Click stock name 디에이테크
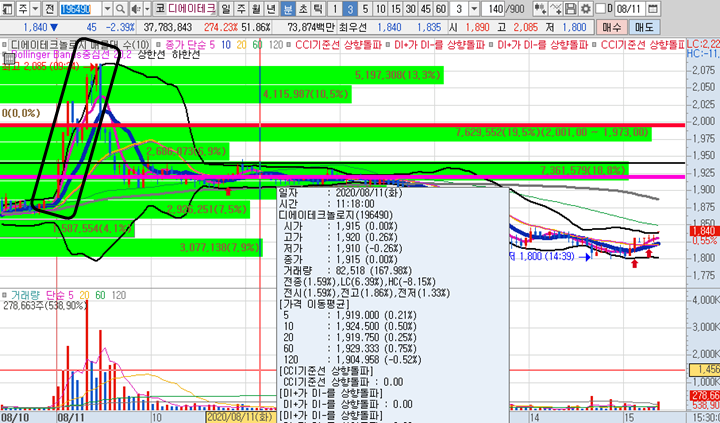The height and width of the screenshot is (423, 720). 191,8
